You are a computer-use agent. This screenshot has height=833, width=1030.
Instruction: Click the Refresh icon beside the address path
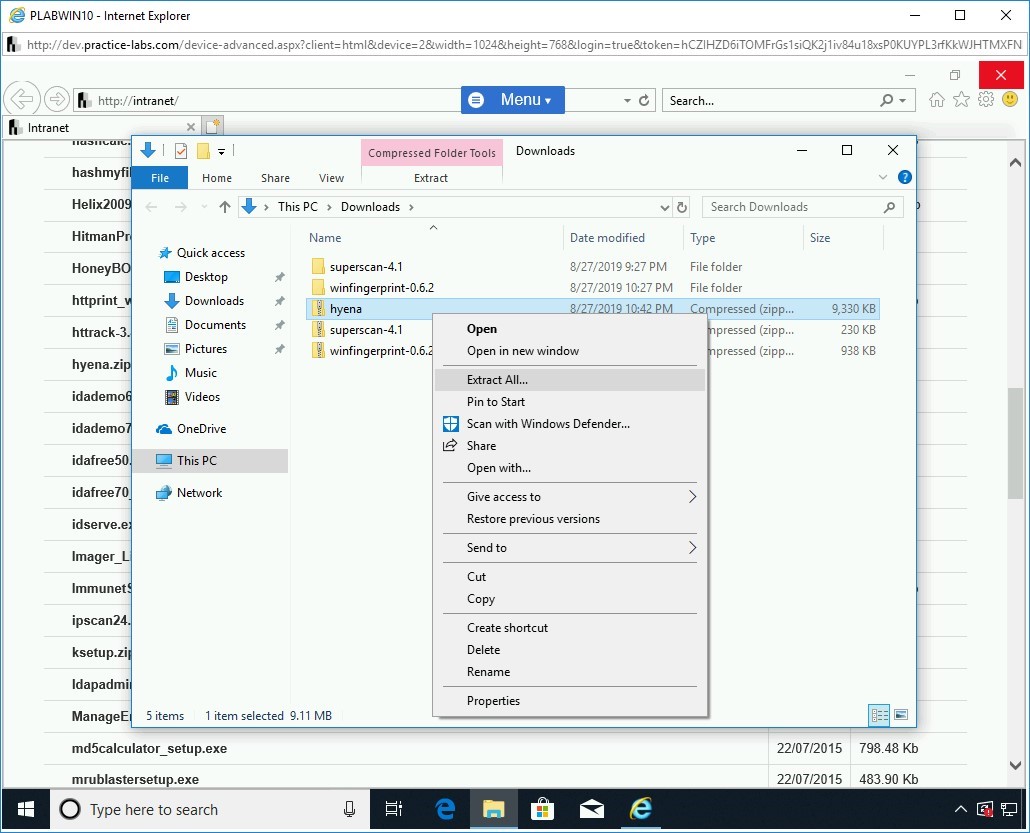682,207
